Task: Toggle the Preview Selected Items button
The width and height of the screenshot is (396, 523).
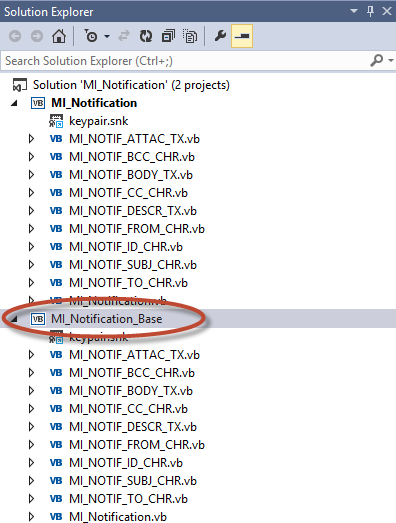Action: [x=242, y=36]
